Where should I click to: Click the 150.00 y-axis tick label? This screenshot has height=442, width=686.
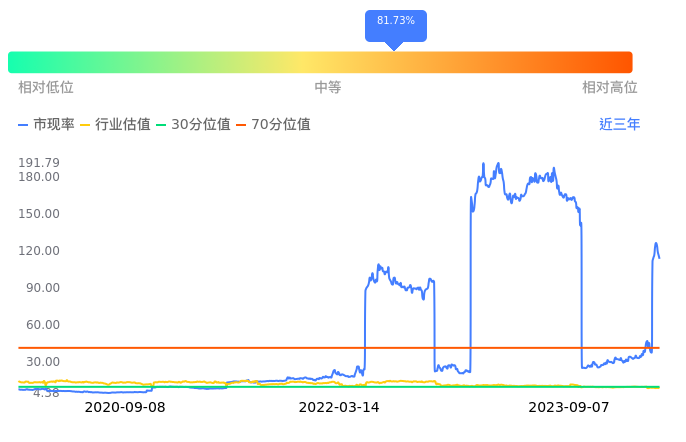point(39,214)
